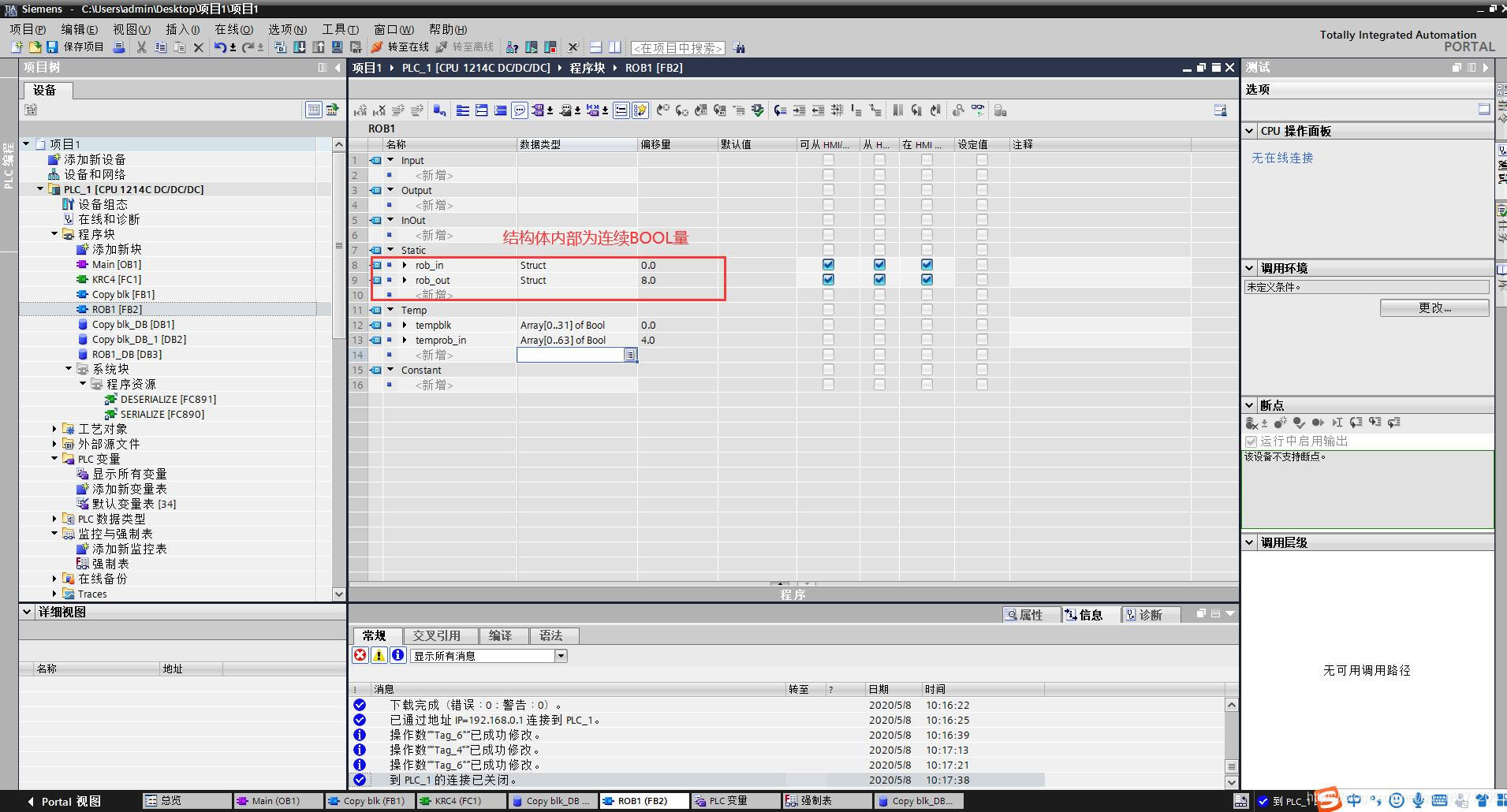The height and width of the screenshot is (812, 1507).
Task: Click the Open project folder icon
Action: (35, 47)
